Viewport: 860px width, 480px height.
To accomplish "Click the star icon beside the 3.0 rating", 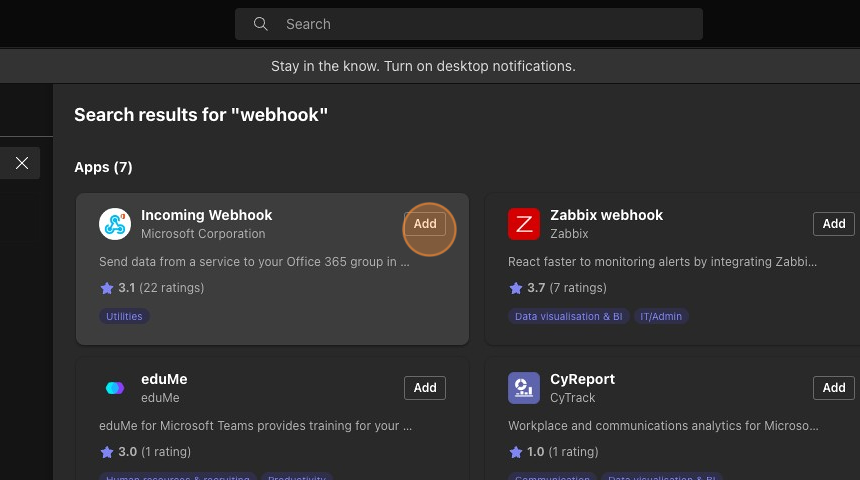I will (107, 452).
